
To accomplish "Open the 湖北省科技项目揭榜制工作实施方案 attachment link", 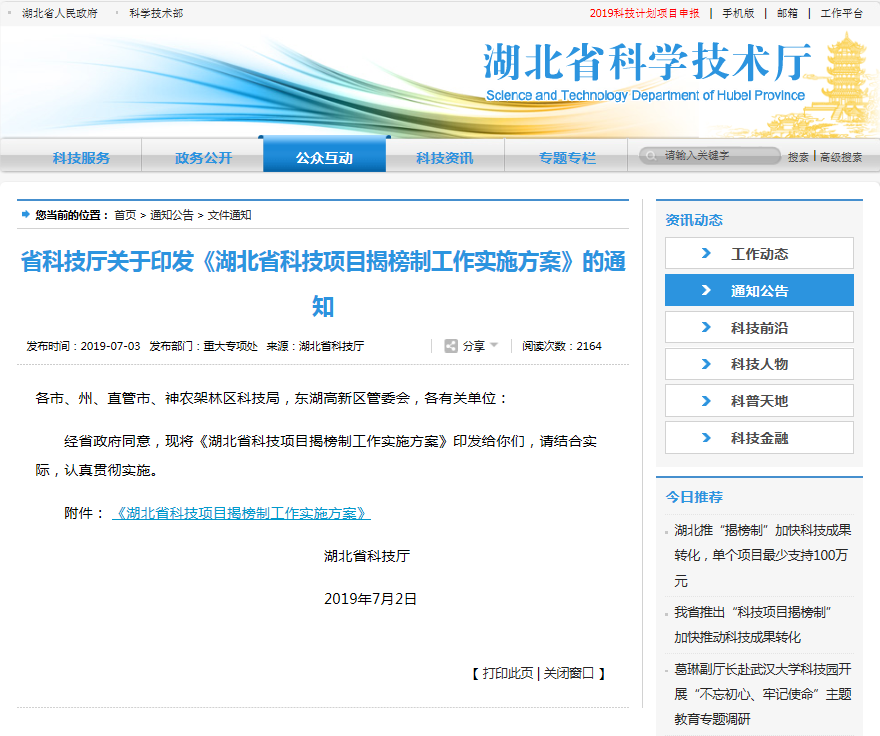I will 241,513.
